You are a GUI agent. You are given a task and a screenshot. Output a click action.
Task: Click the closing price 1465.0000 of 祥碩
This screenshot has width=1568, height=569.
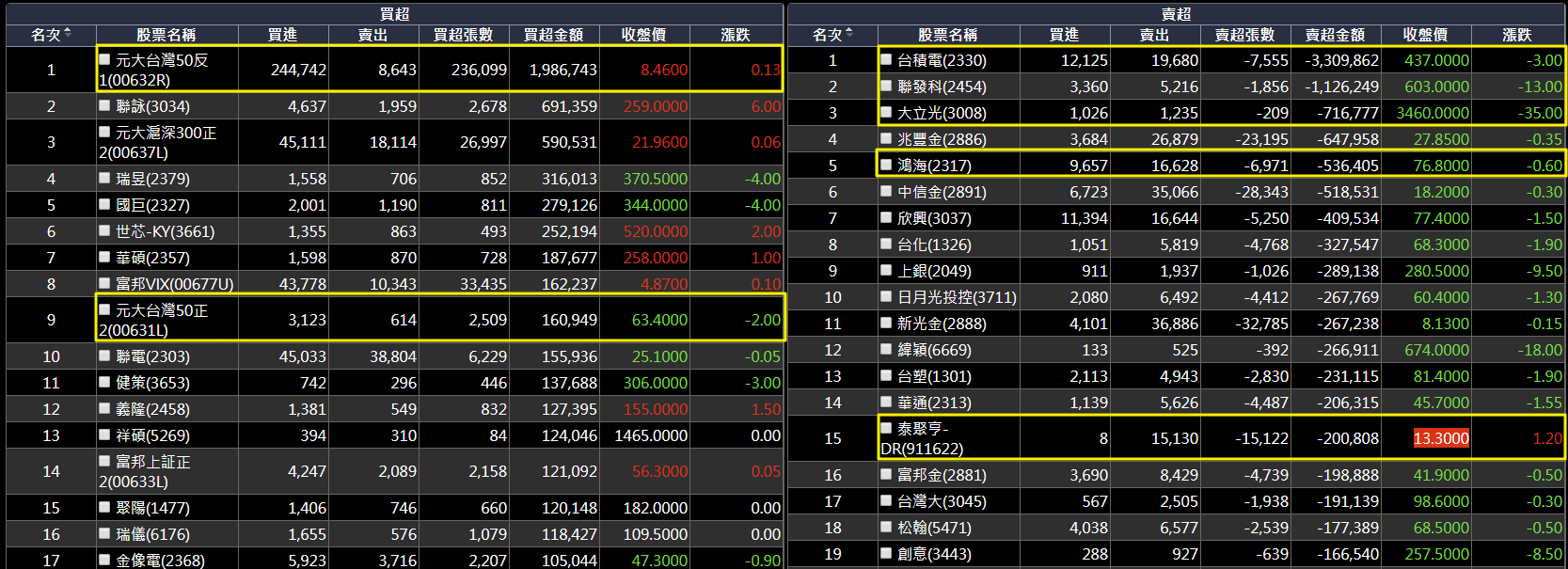pos(651,435)
